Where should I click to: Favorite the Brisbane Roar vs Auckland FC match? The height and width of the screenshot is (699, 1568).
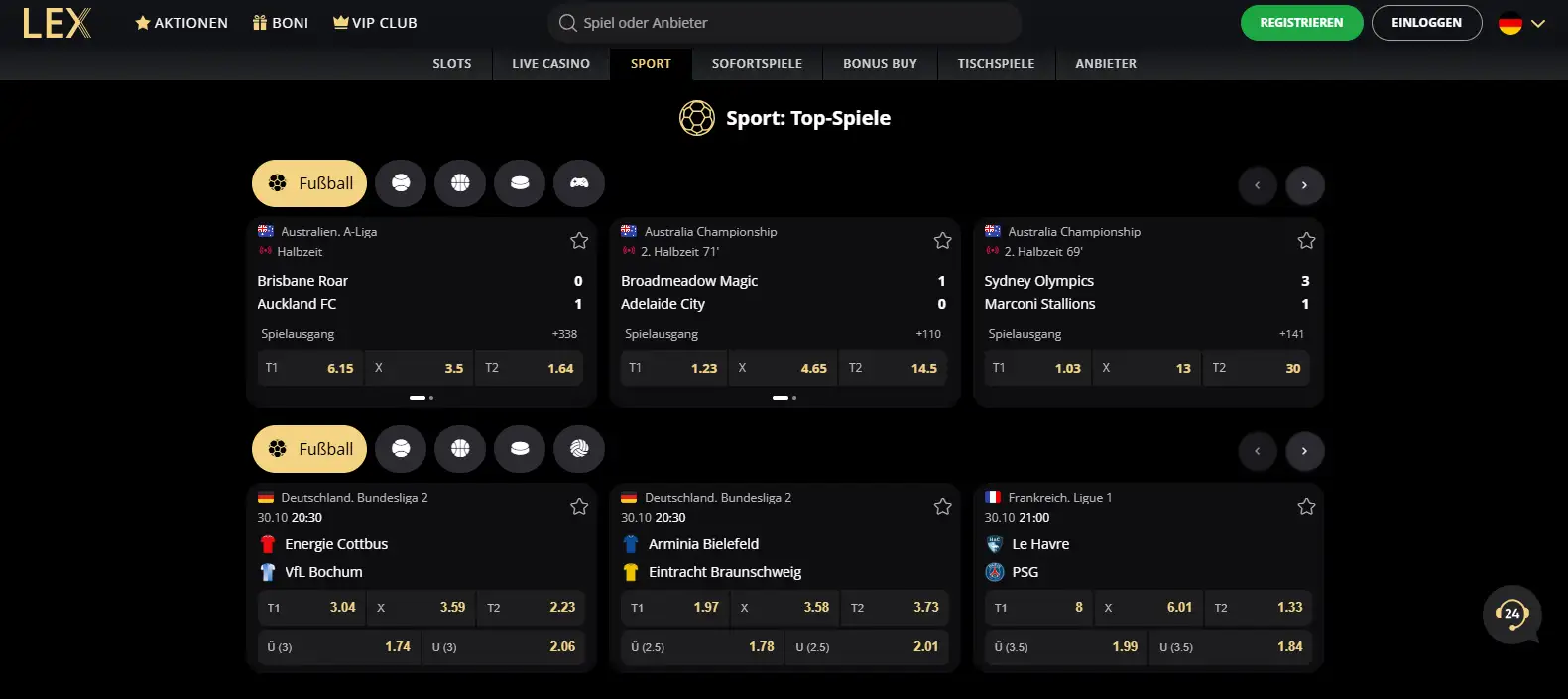click(x=579, y=241)
